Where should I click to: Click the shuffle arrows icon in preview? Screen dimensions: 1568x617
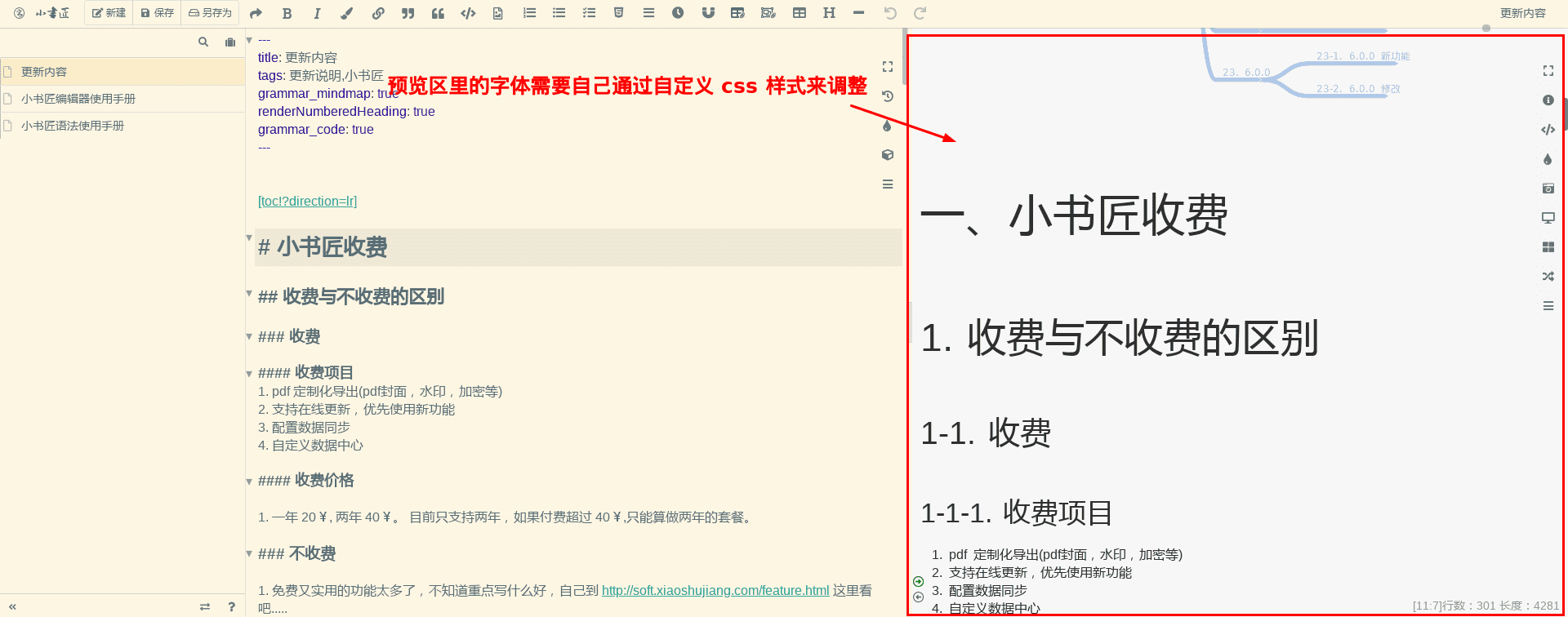pyautogui.click(x=1548, y=277)
